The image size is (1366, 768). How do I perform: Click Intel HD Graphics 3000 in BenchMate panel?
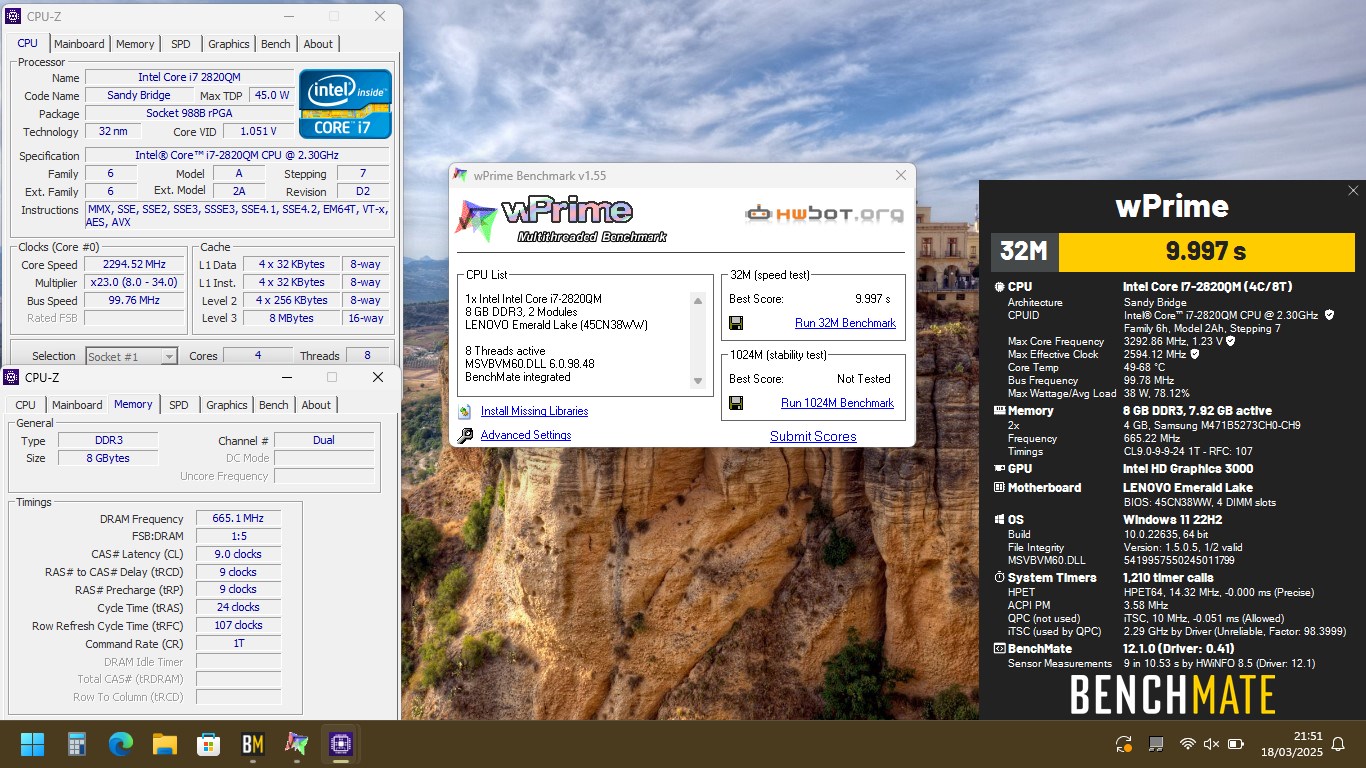1187,469
